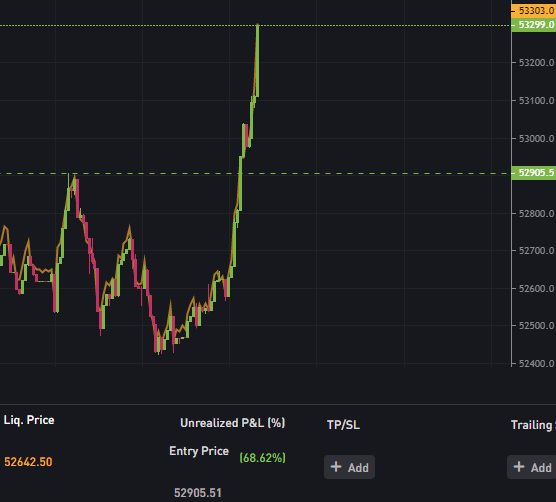Click the entry price value 52905.51
This screenshot has width=556, height=502.
(198, 493)
